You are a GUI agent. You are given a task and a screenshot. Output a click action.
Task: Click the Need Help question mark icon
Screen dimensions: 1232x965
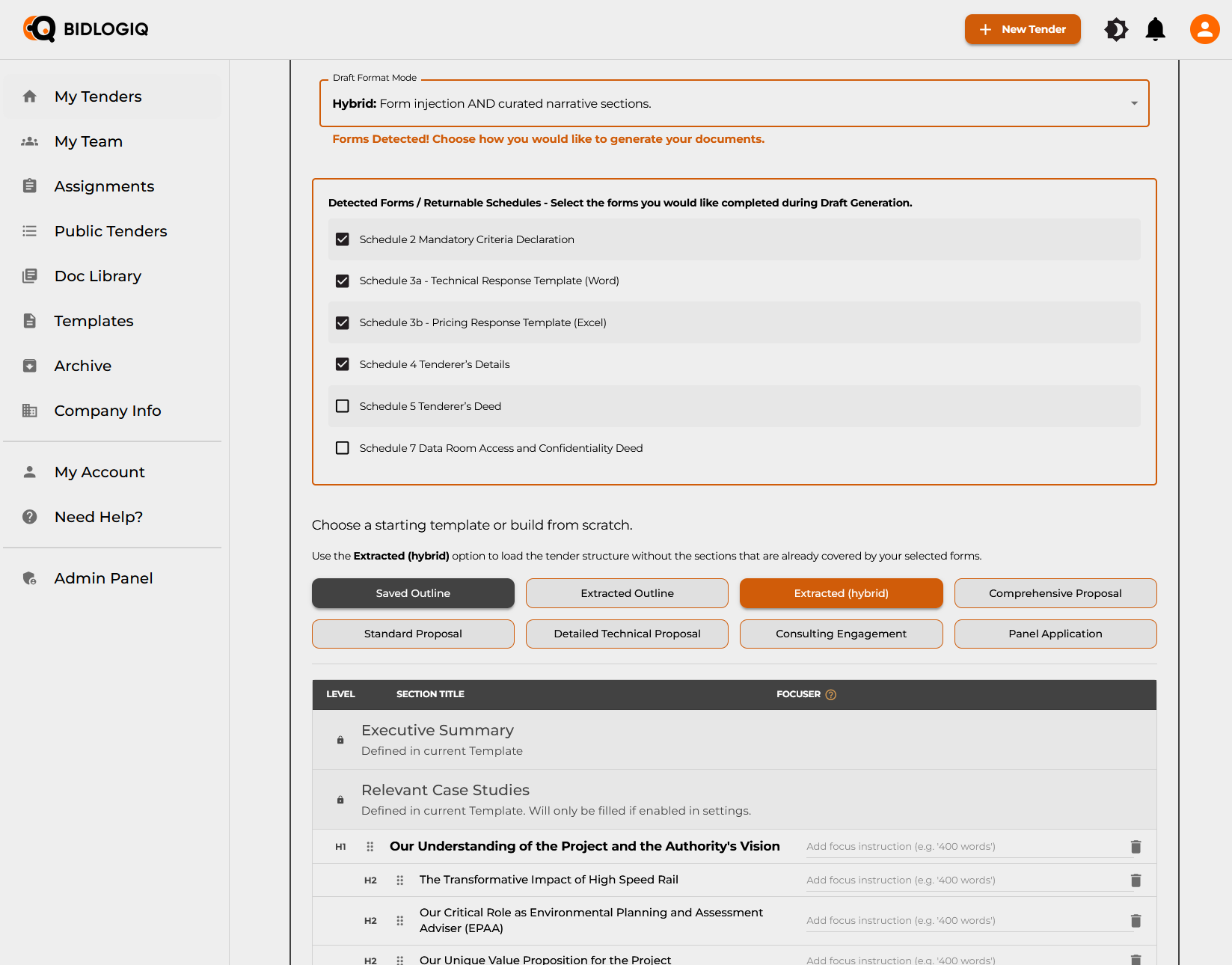pos(30,516)
